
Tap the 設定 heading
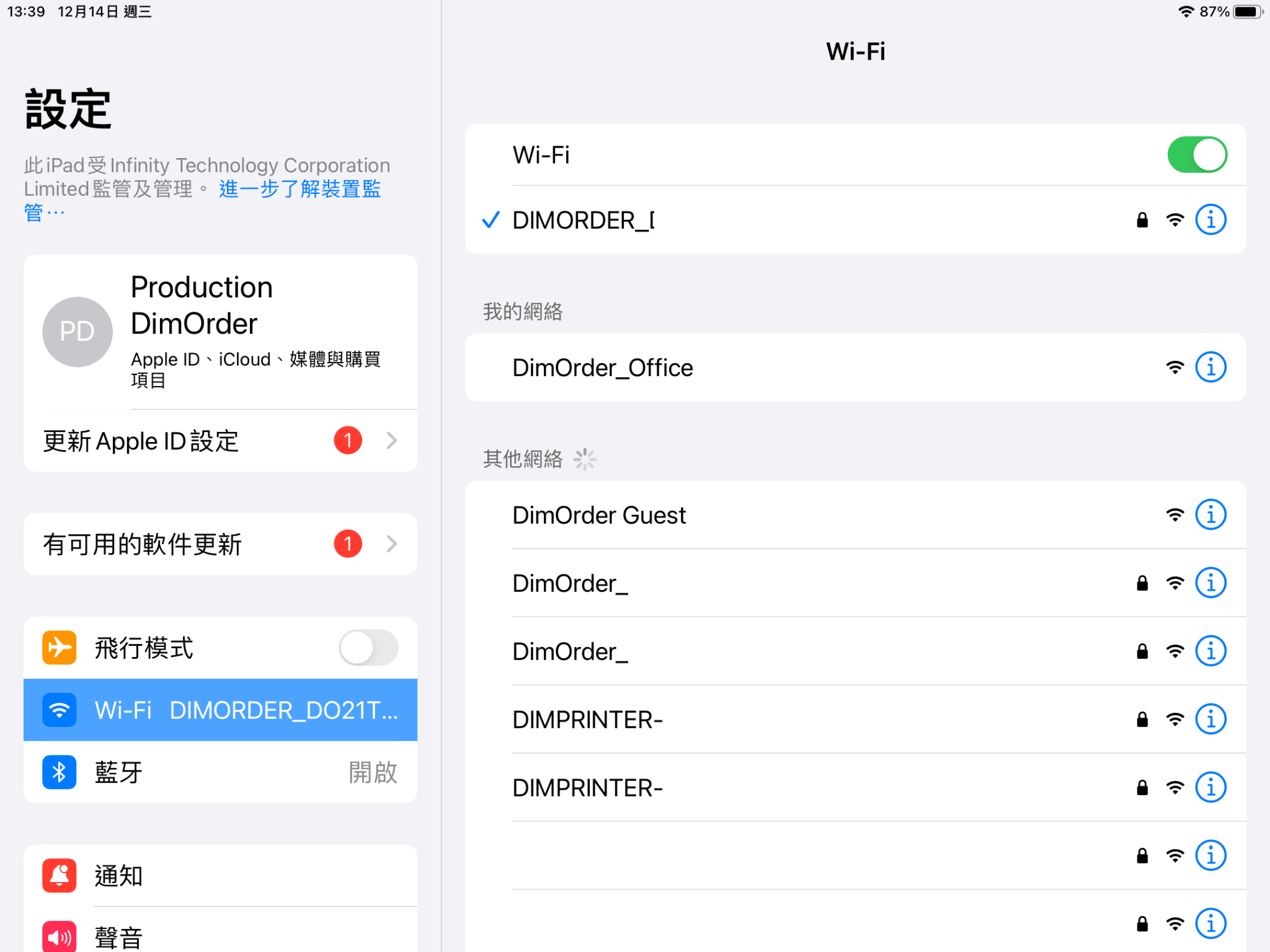click(68, 109)
